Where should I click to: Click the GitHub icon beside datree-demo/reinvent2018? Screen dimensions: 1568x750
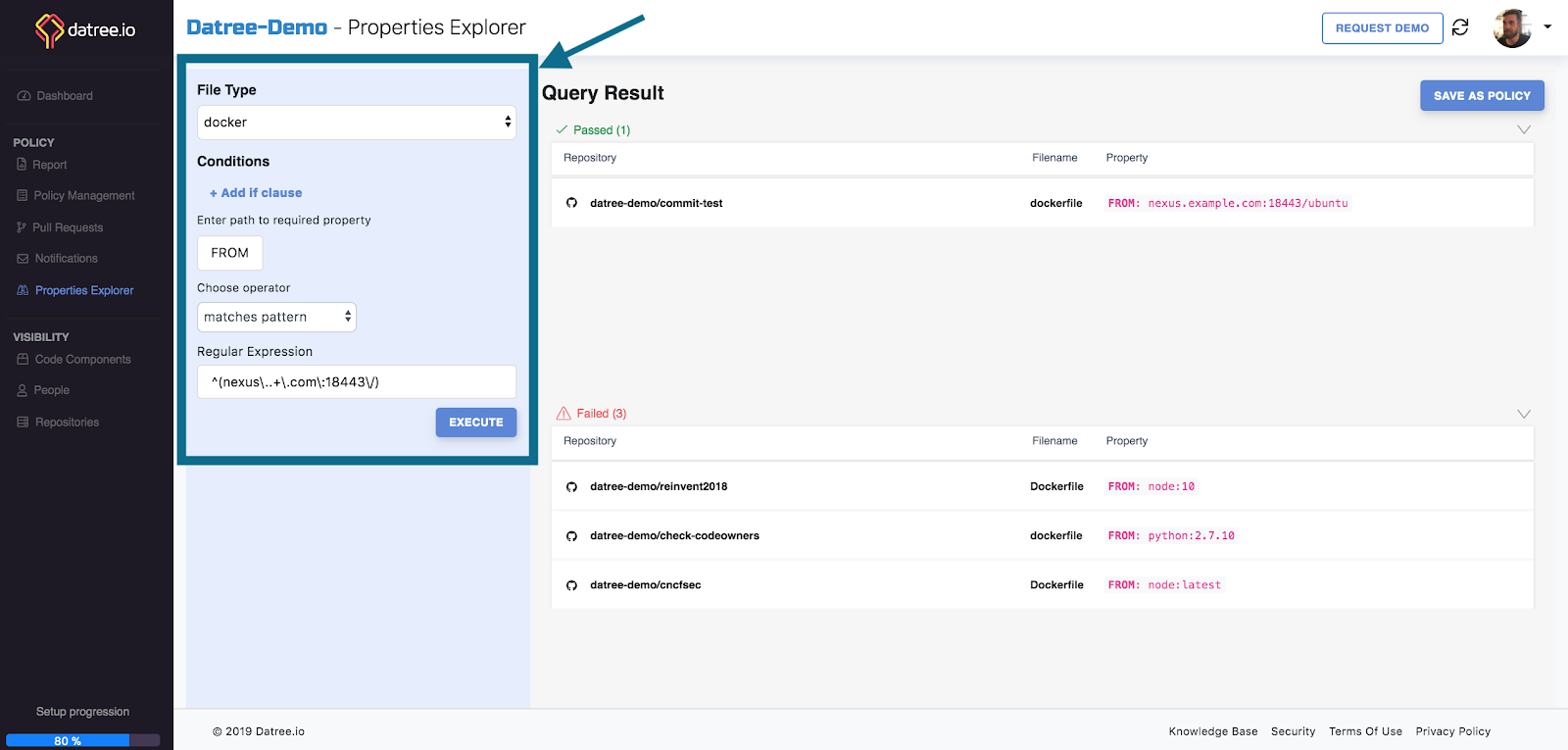pos(571,486)
